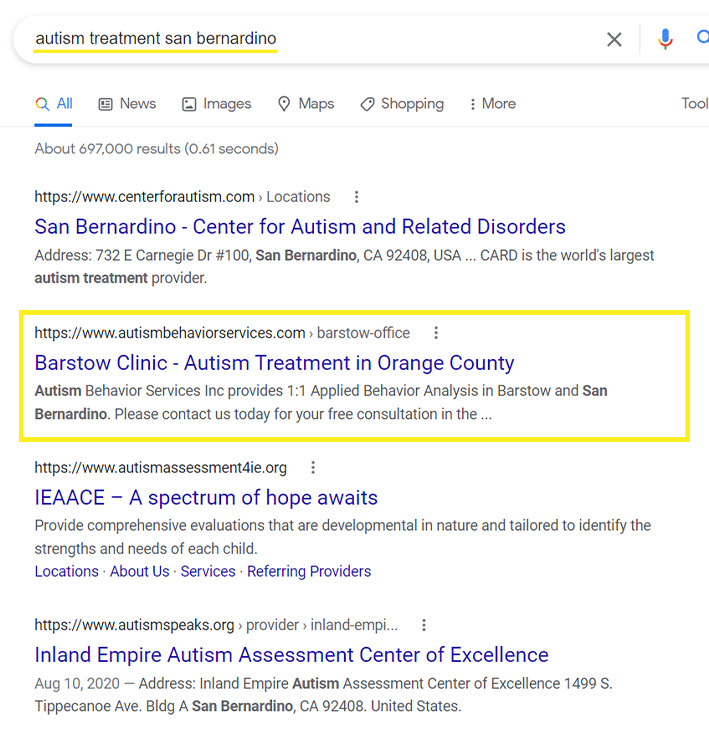Click the 'About 697,000 results' text
Screen dimensions: 709x749
(x=156, y=149)
